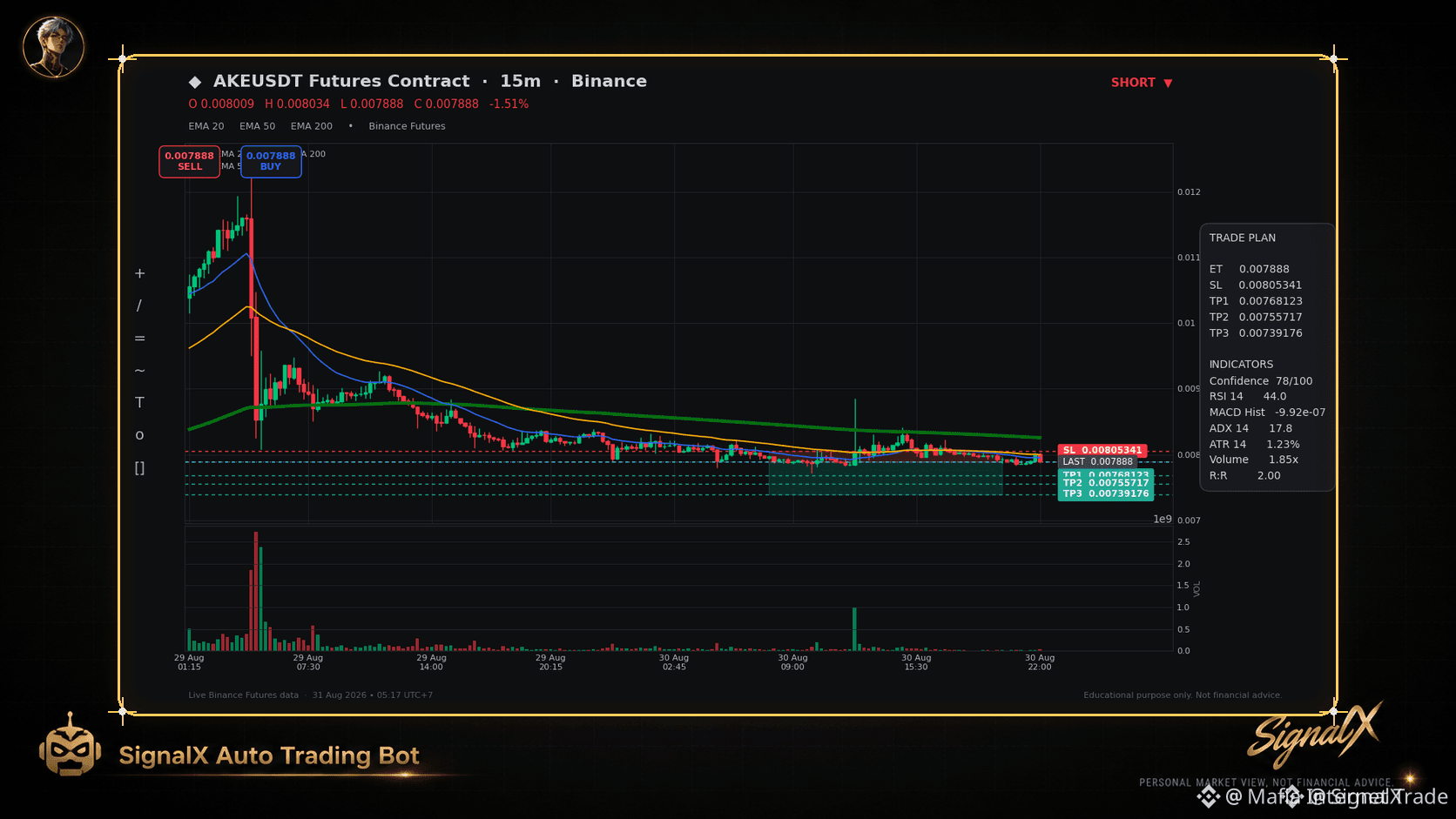Click the SignalX script signature logo
The width and height of the screenshot is (1456, 819).
click(1315, 734)
